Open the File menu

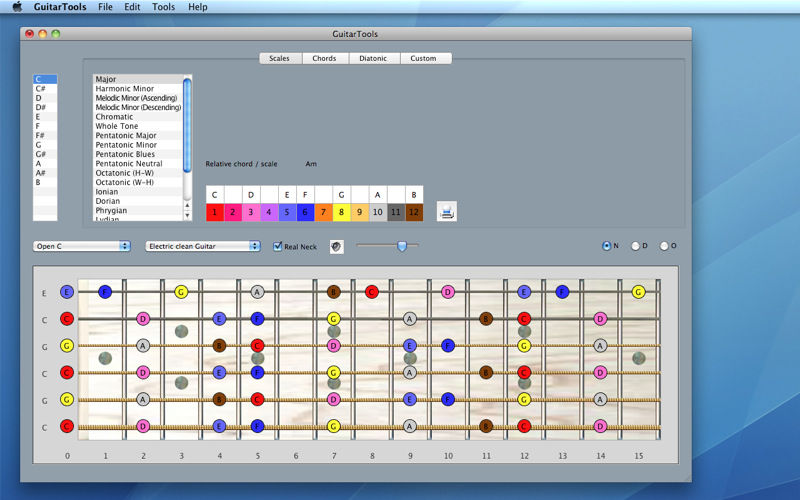[105, 7]
